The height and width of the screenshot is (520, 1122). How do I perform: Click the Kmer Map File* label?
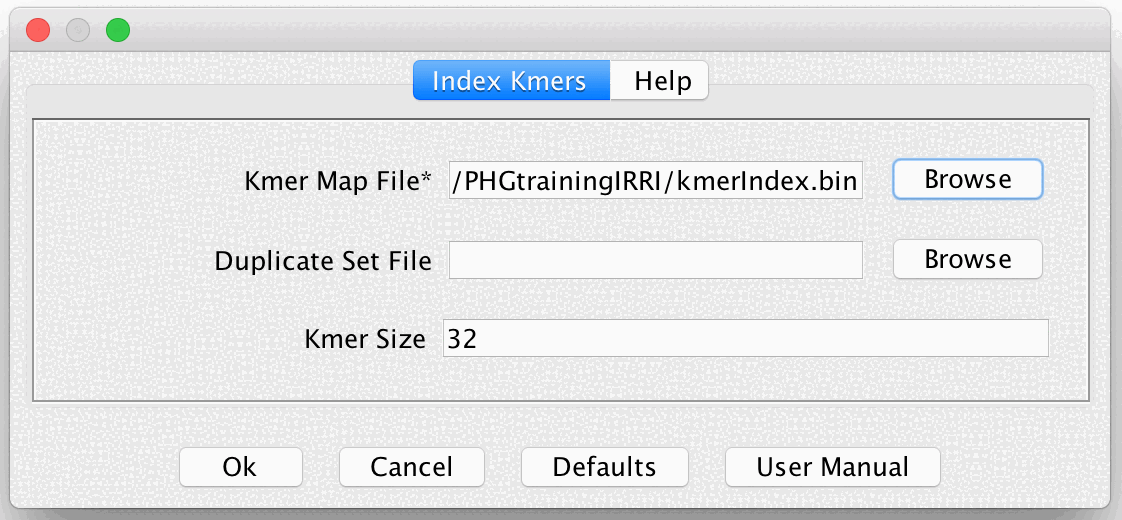point(338,181)
